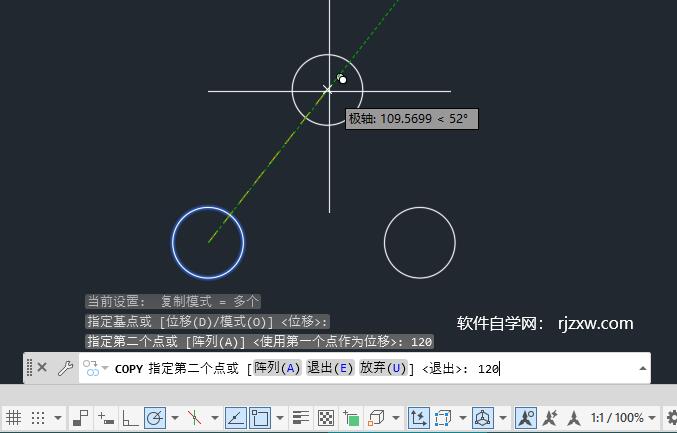
Task: Open 3D object snap dropdown arrow
Action: click(396, 418)
